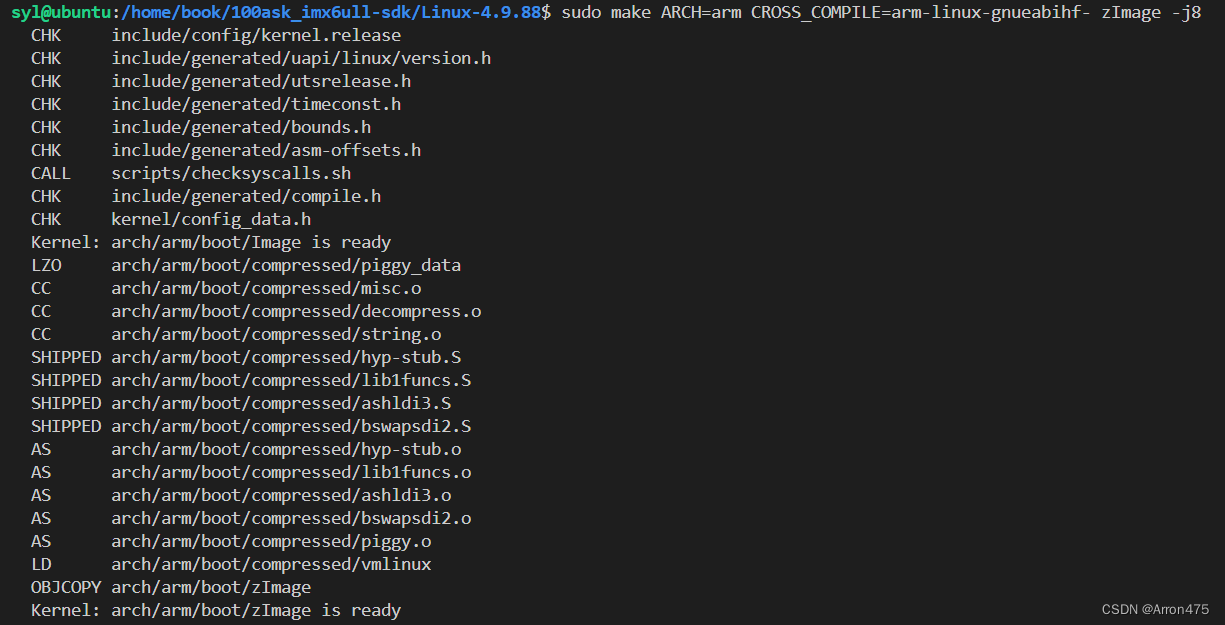Click the include/generated/utsrelease.h line
Screen dimensions: 1225x625
[221, 81]
